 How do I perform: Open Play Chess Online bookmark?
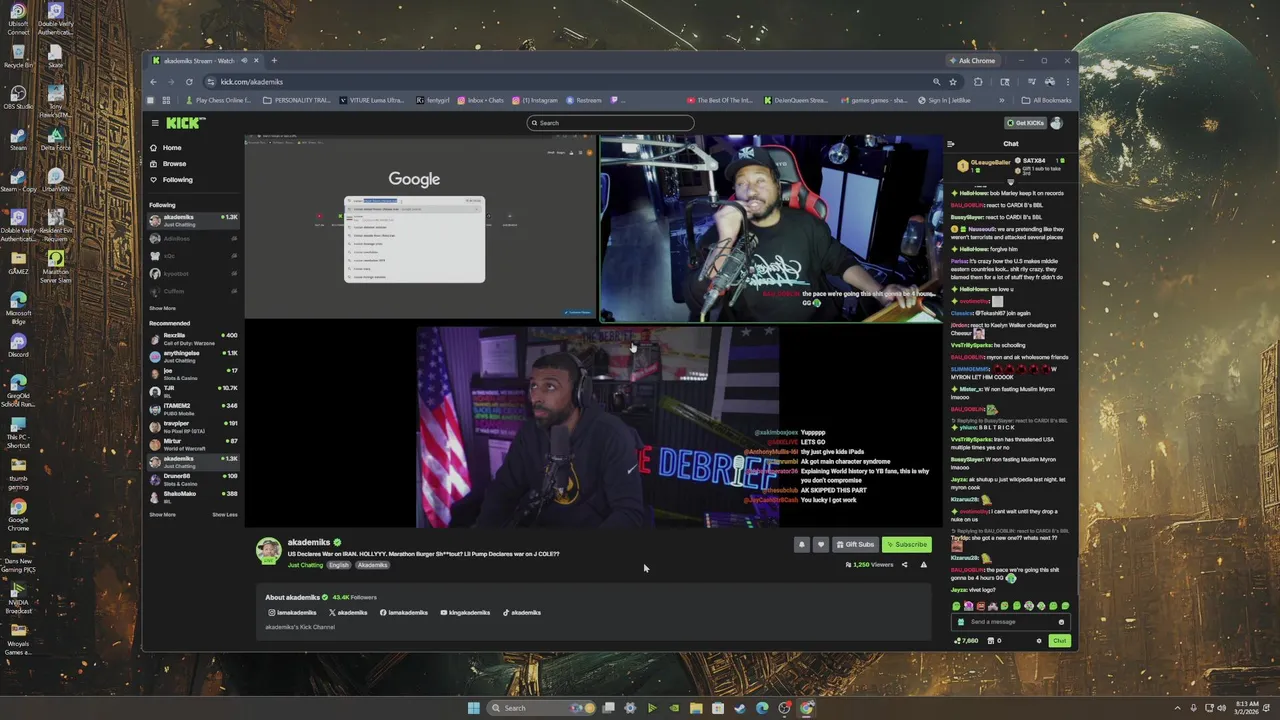[218, 100]
